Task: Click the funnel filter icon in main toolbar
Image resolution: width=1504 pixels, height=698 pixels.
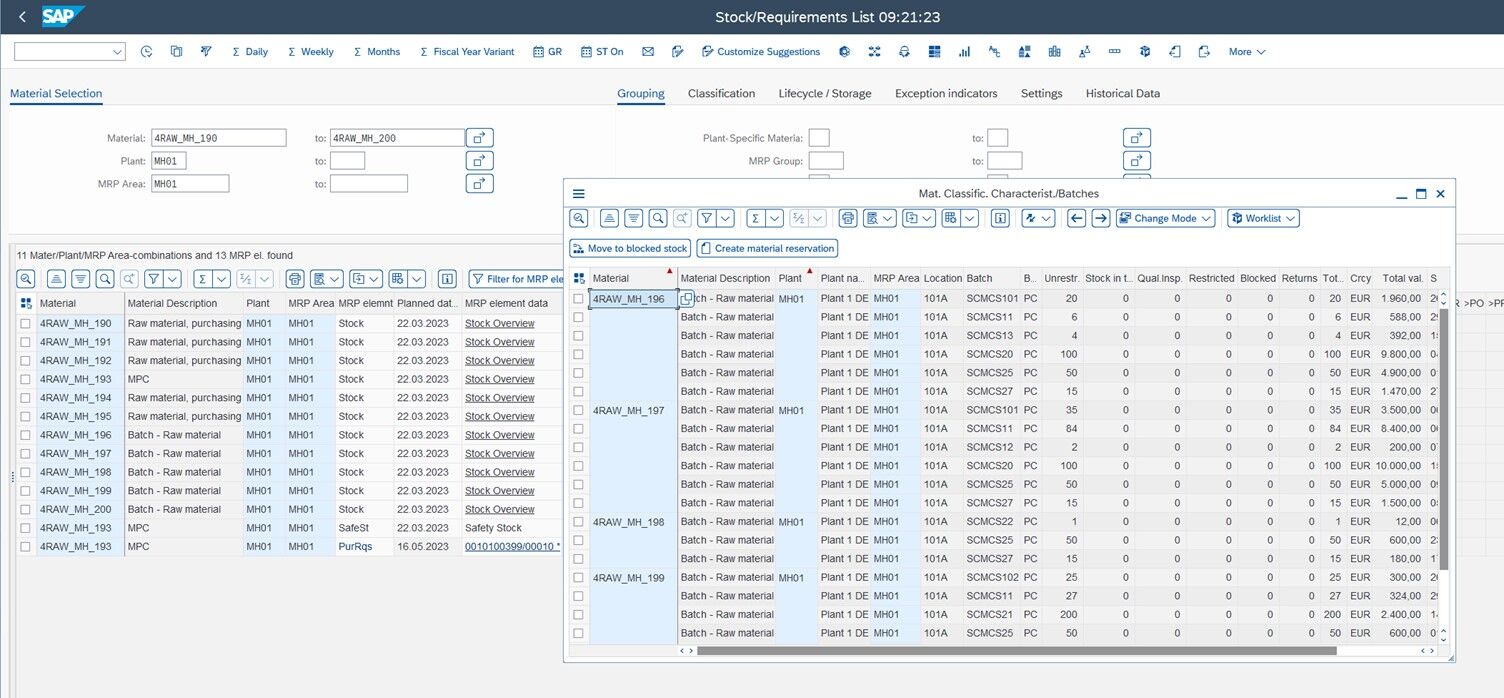Action: pos(206,52)
